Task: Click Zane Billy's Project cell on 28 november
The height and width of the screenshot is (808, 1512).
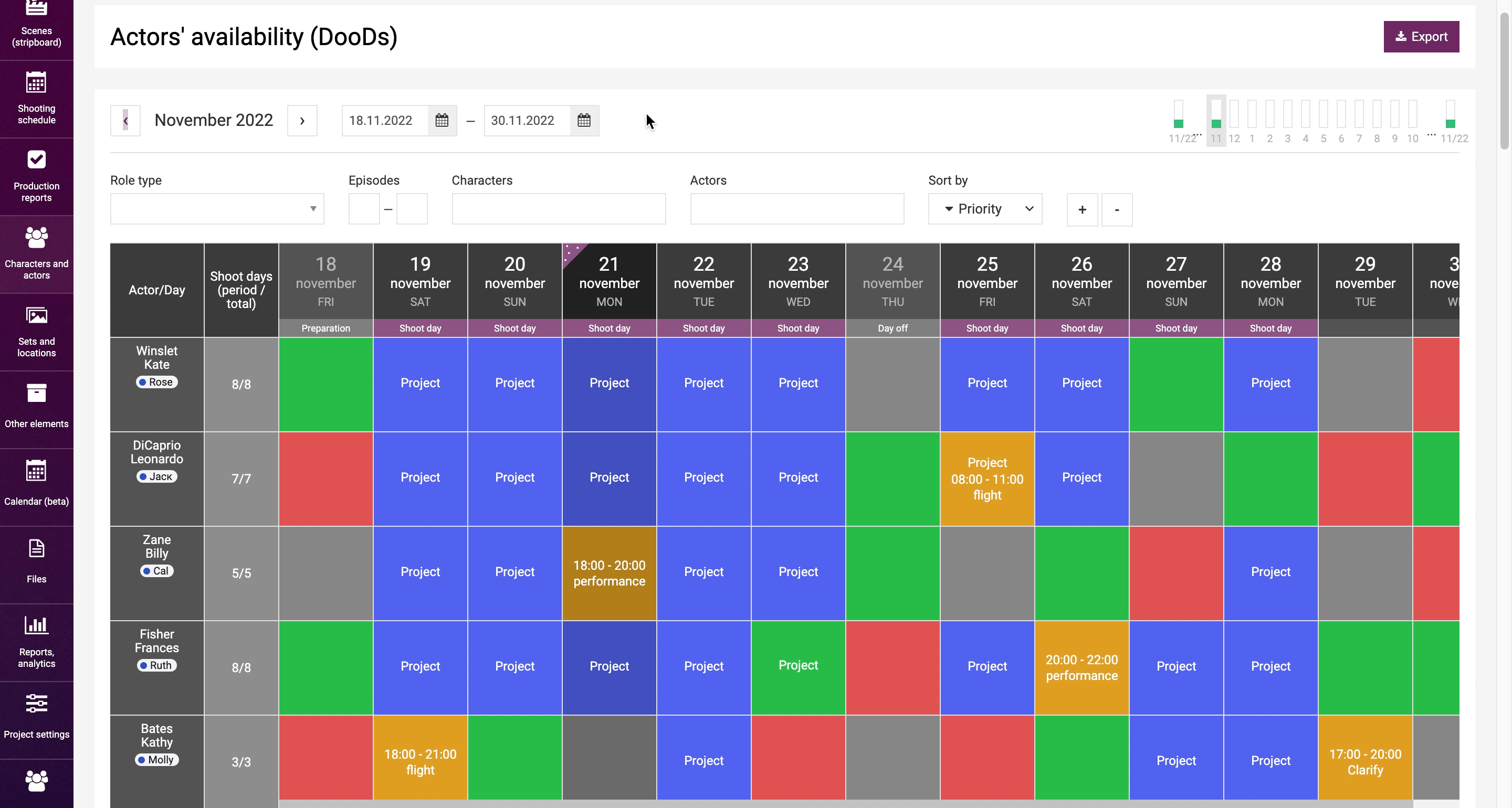Action: 1270,573
